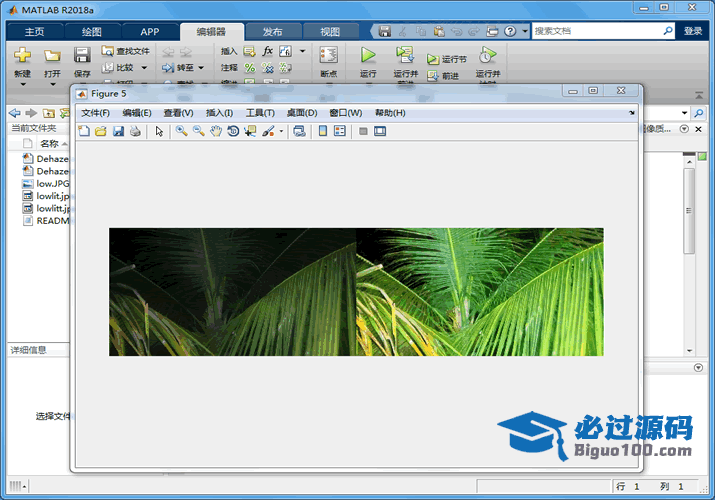The image size is (715, 500).
Task: Switch to the 视图 (View) tab
Action: click(330, 31)
